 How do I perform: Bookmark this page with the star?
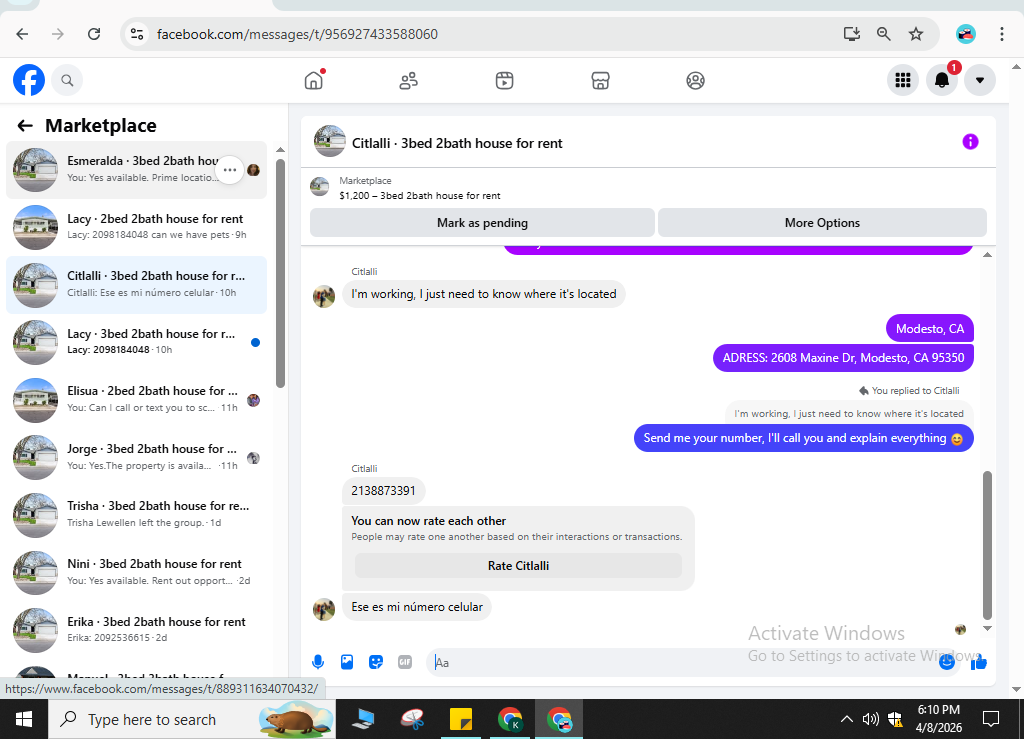coord(916,34)
